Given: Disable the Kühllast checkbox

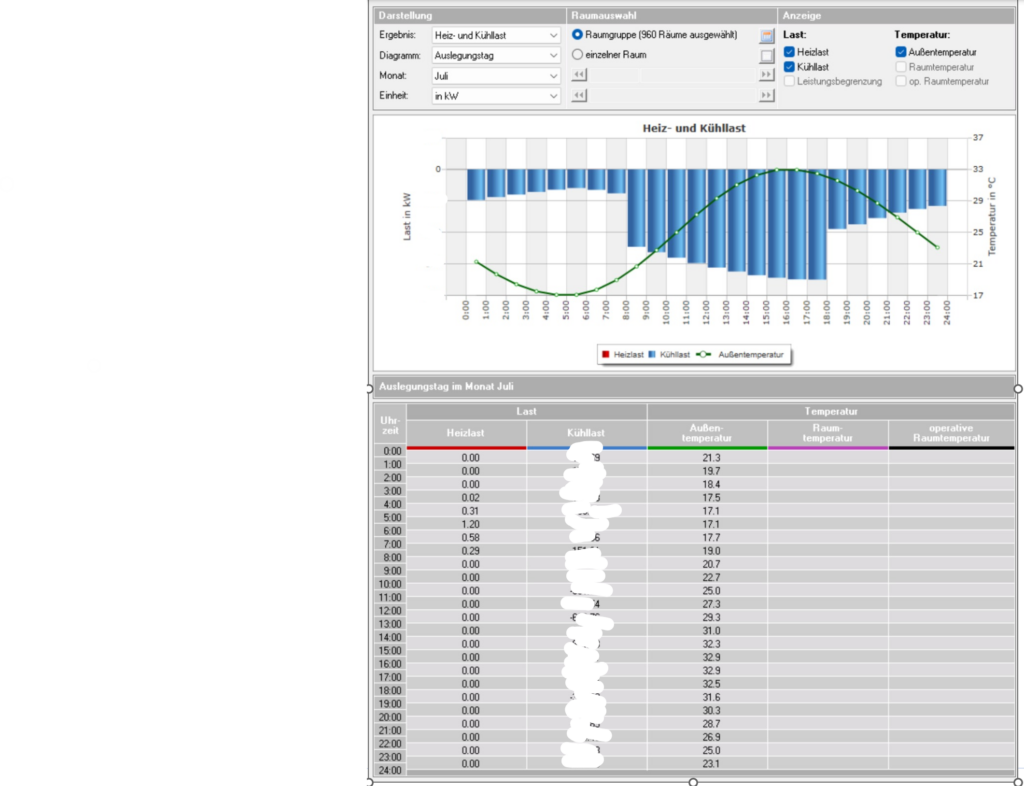Looking at the screenshot, I should pos(789,67).
